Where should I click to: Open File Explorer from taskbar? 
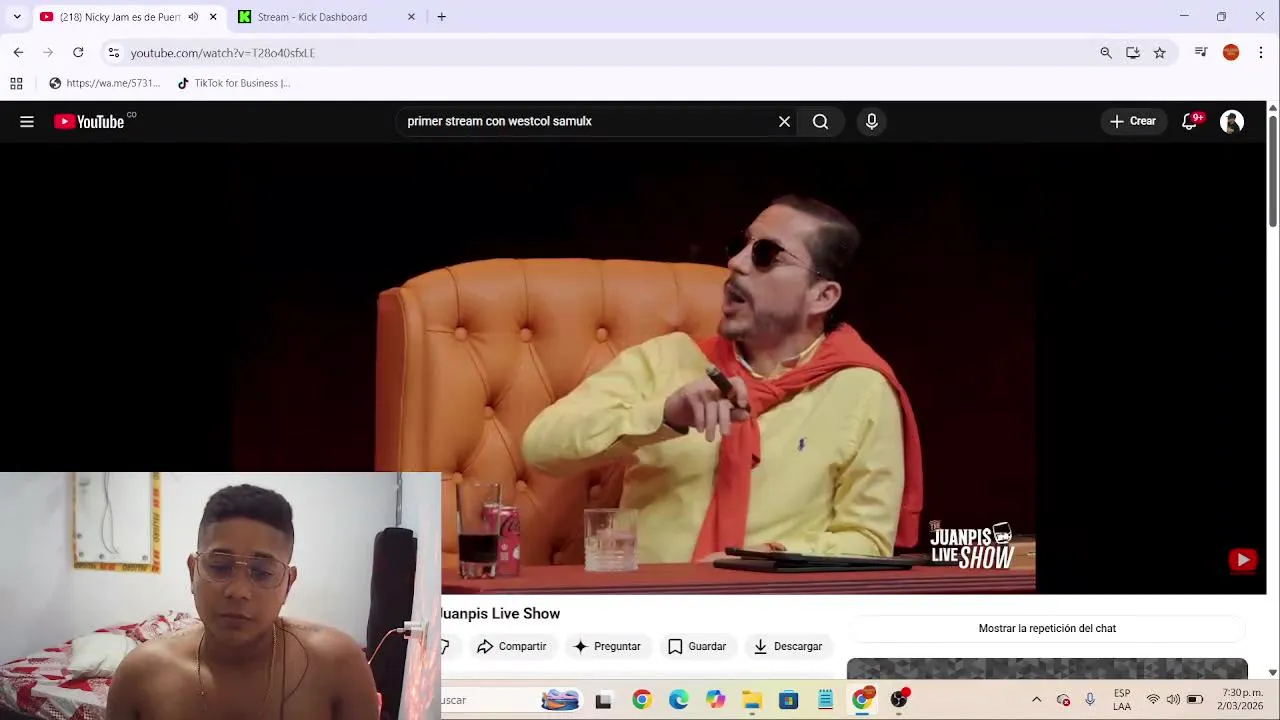[x=752, y=700]
